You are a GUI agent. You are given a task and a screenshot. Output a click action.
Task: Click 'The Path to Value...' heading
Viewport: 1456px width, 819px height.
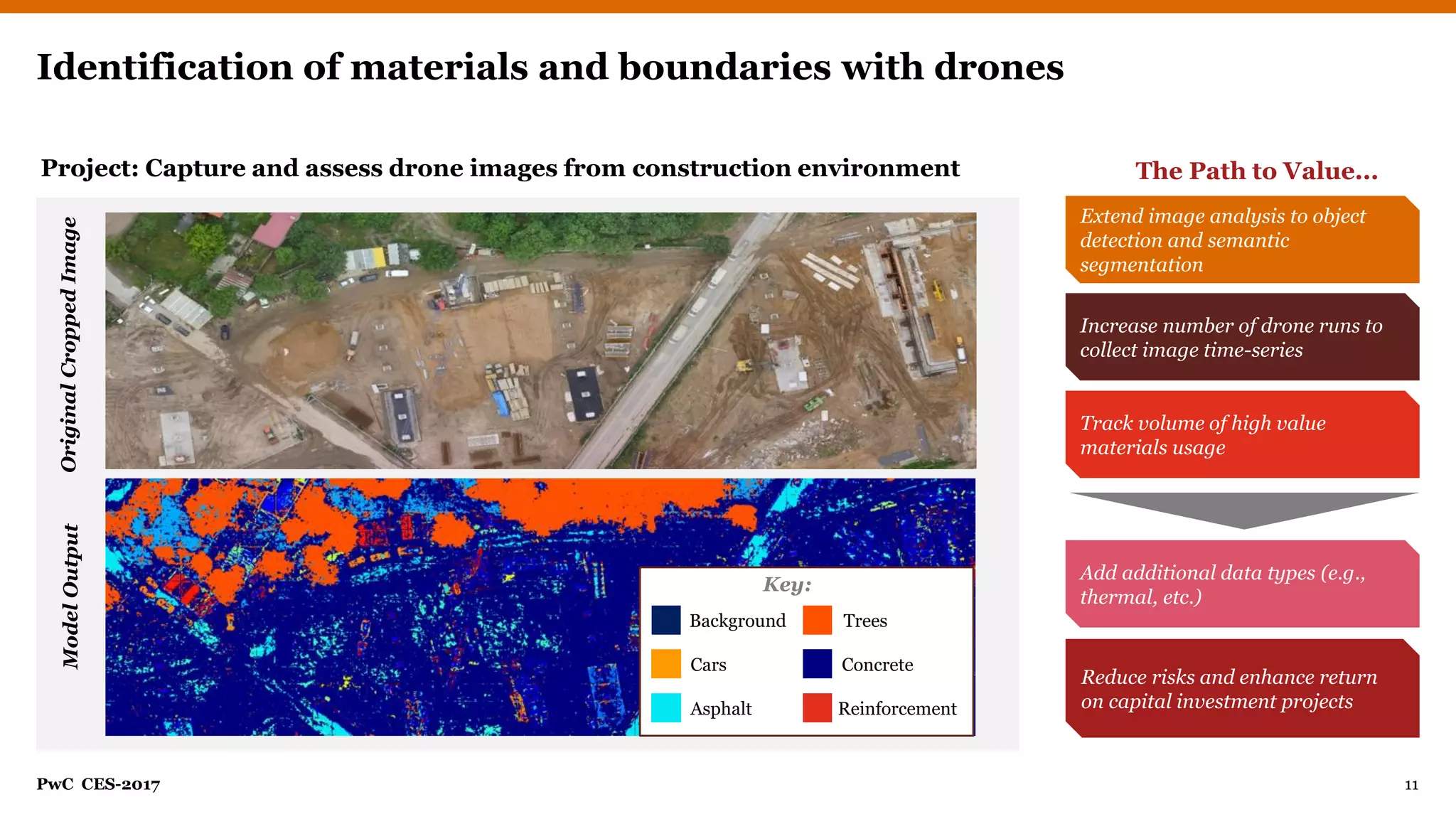point(1256,171)
